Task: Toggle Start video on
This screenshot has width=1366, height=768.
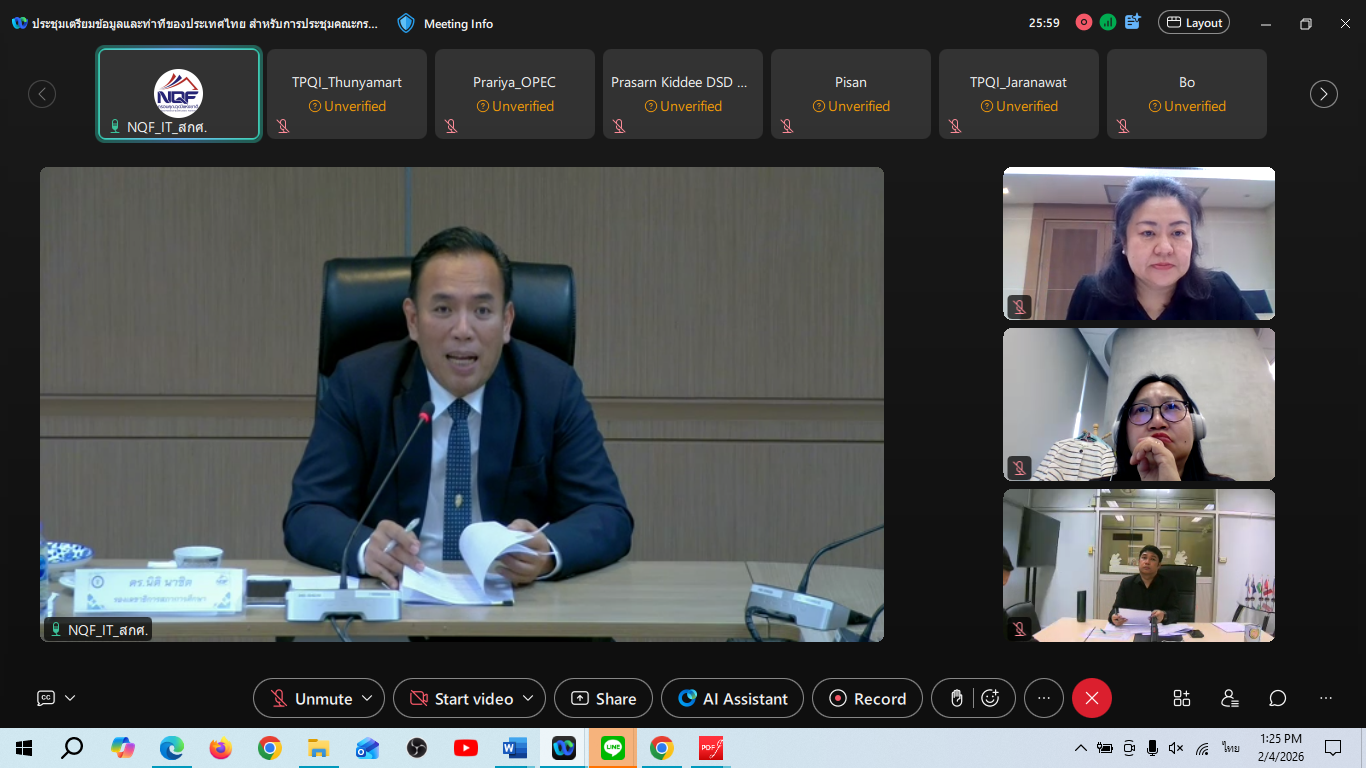Action: click(461, 698)
